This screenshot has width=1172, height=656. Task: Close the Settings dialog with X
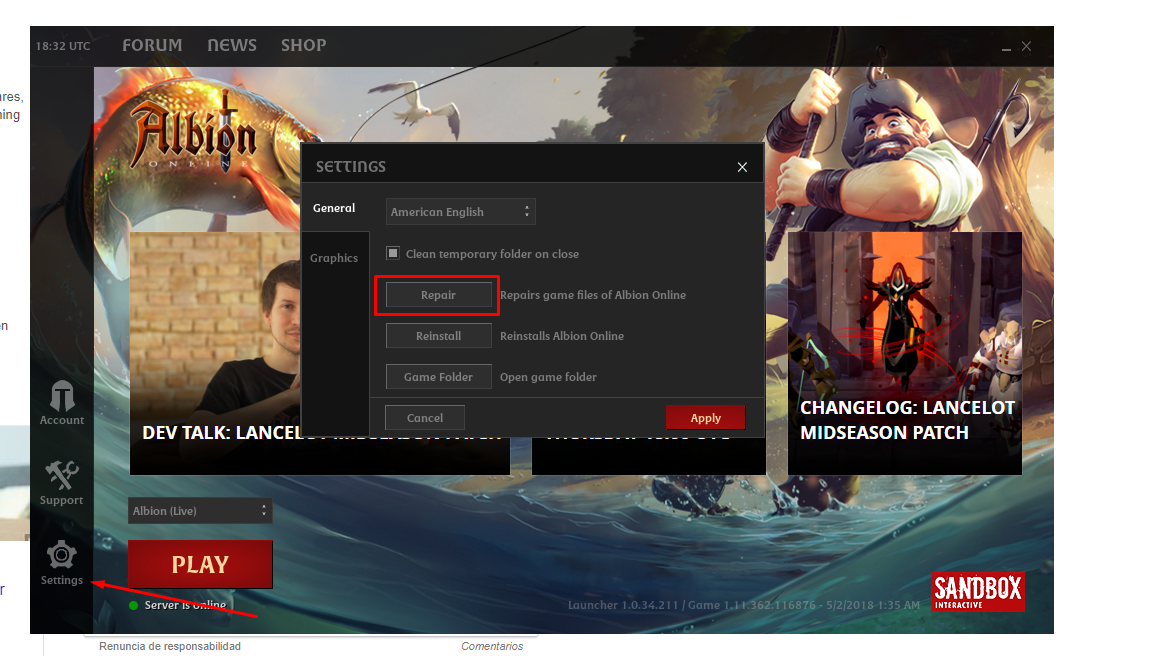[742, 167]
